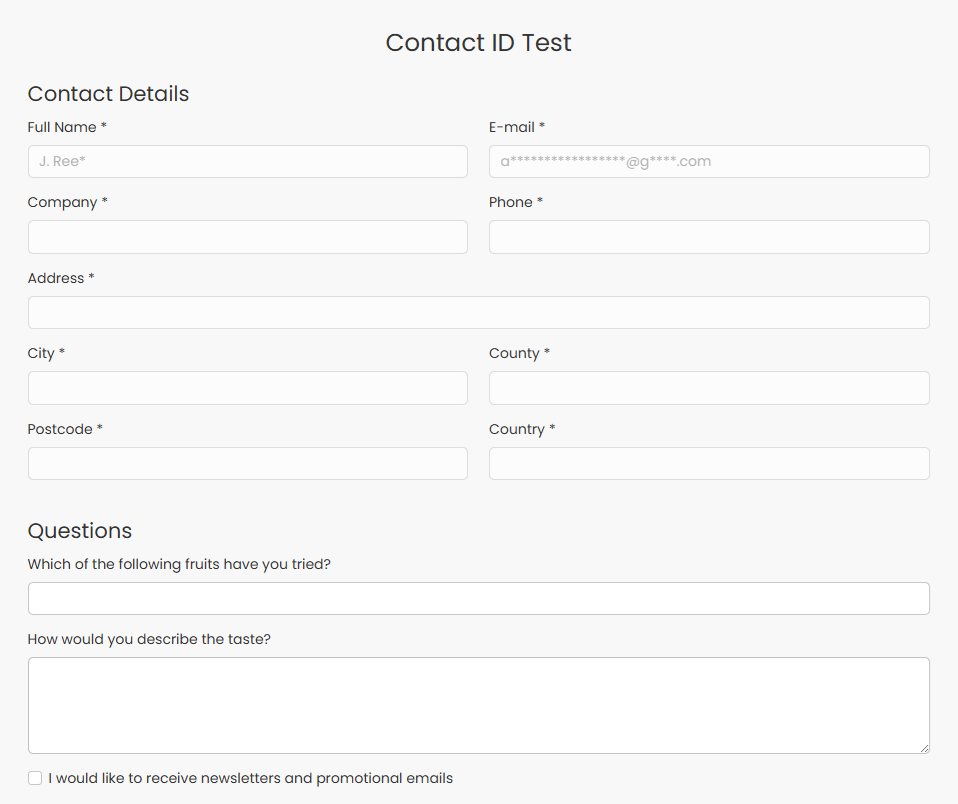
Task: Select the Company text box
Action: point(247,237)
